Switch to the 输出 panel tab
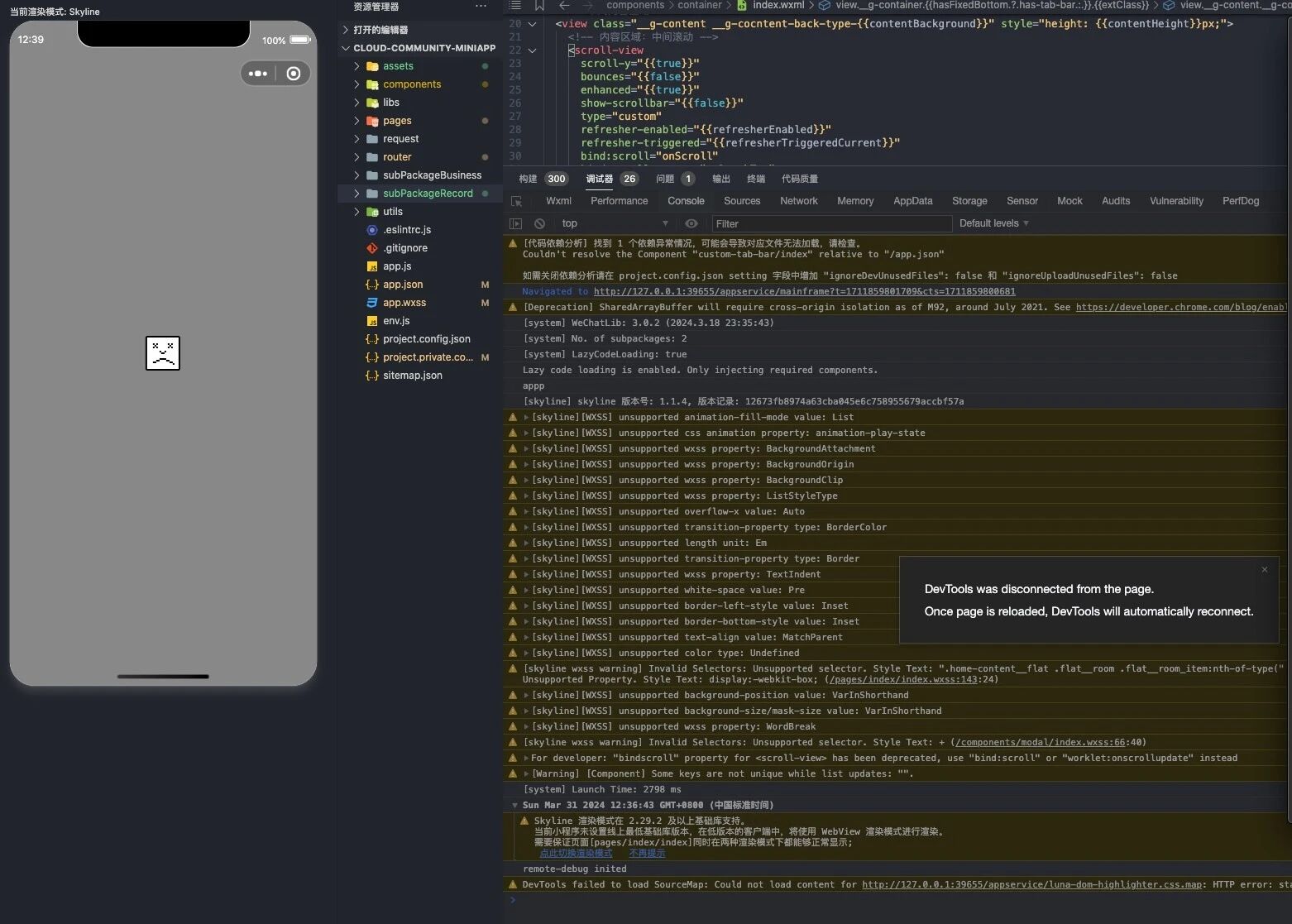The image size is (1292, 924). tap(721, 179)
